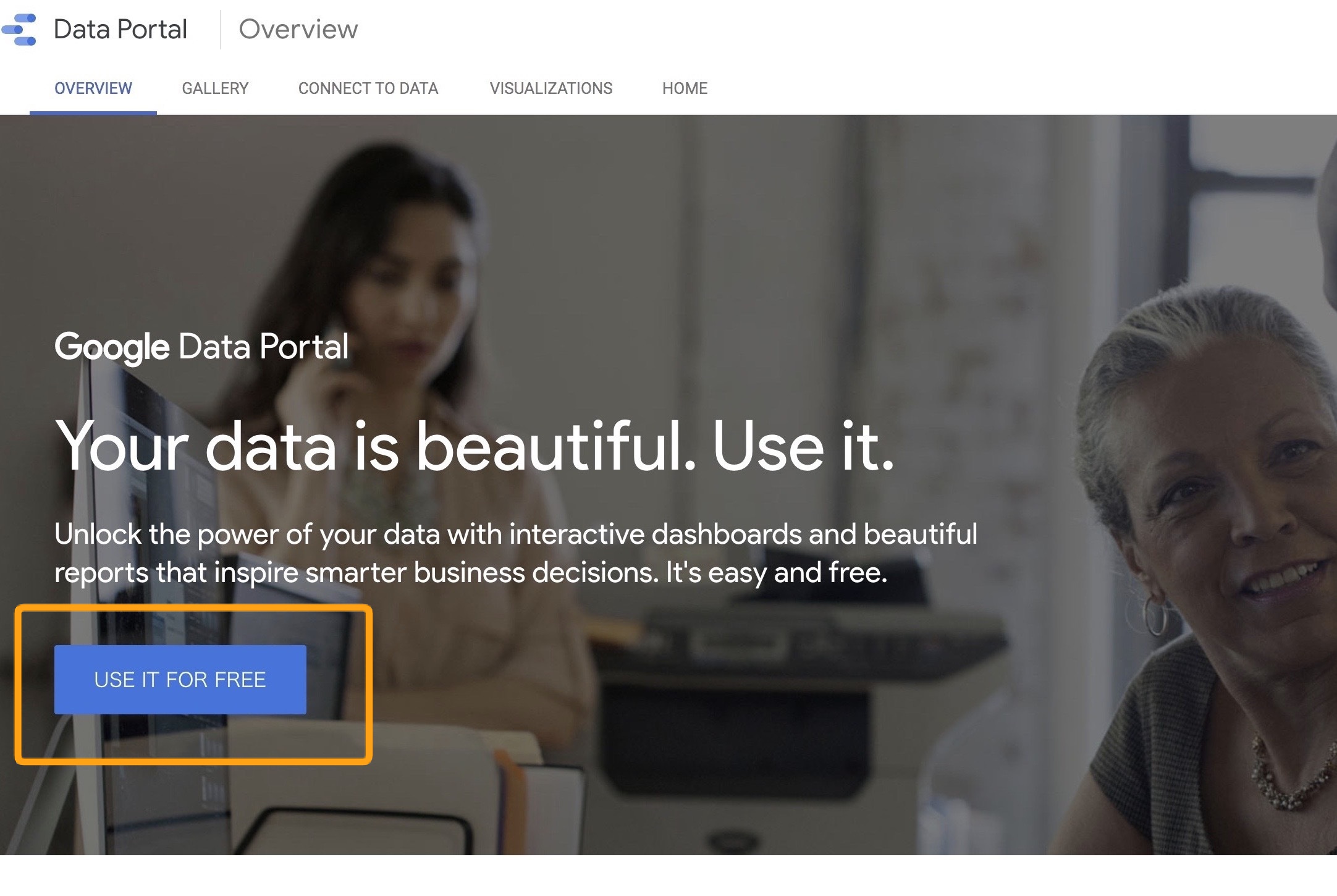Image resolution: width=1337 pixels, height=896 pixels.
Task: Switch to the Gallery tab
Action: point(215,88)
